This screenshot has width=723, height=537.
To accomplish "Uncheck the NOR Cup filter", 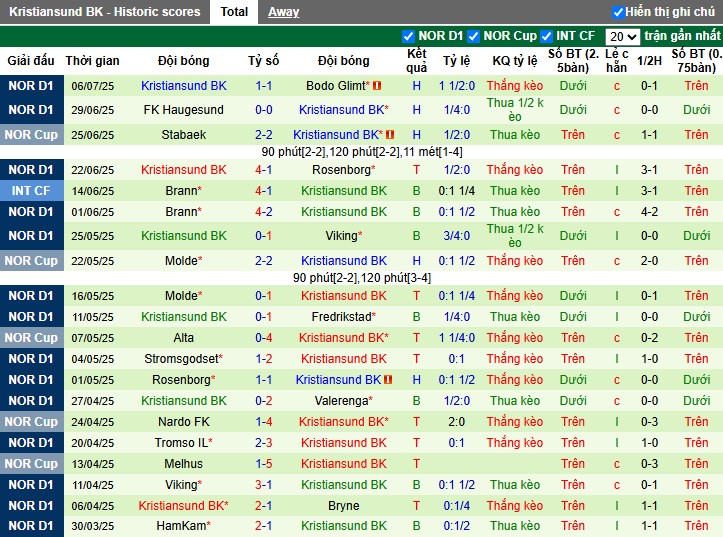I will point(474,36).
